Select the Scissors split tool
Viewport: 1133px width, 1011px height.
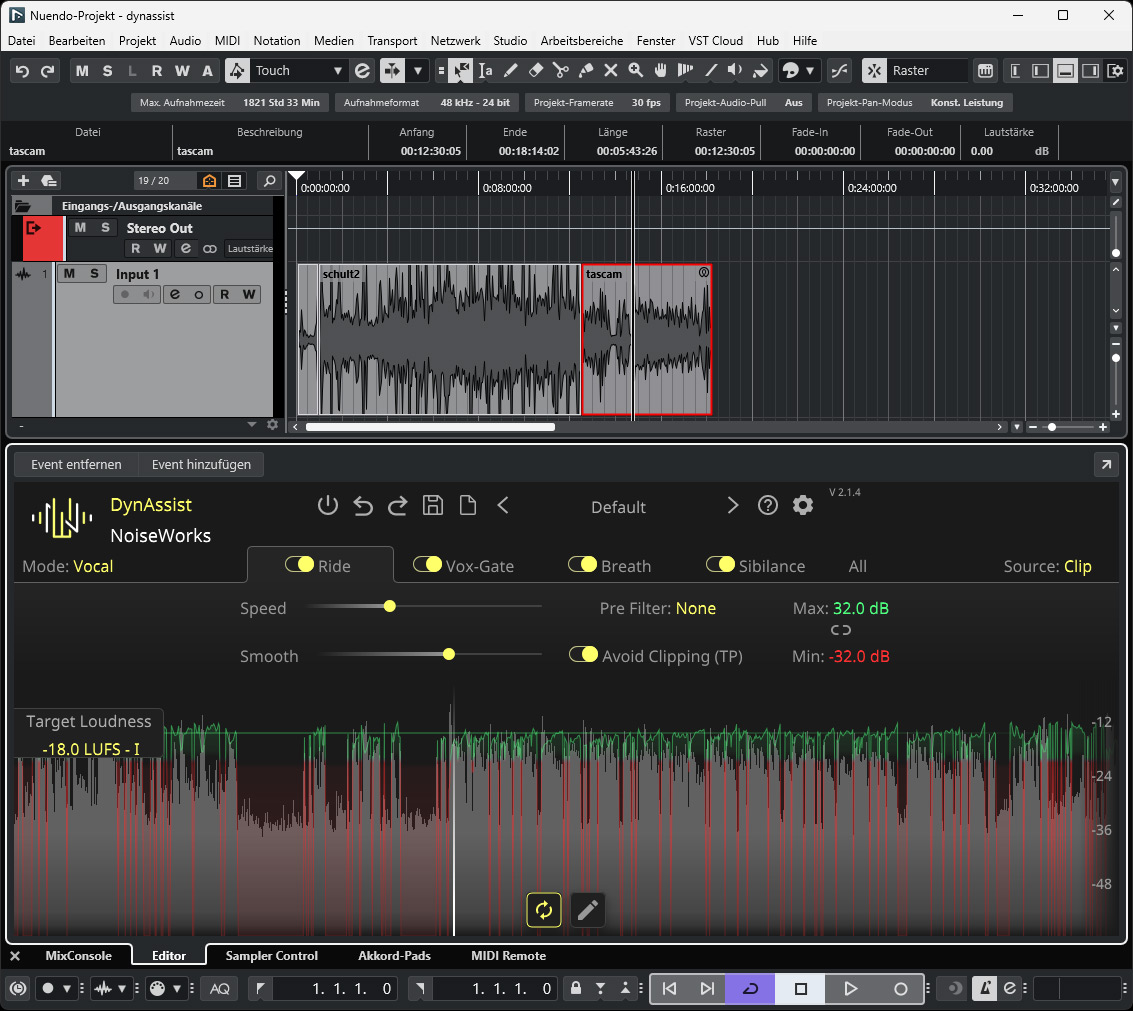pyautogui.click(x=560, y=71)
